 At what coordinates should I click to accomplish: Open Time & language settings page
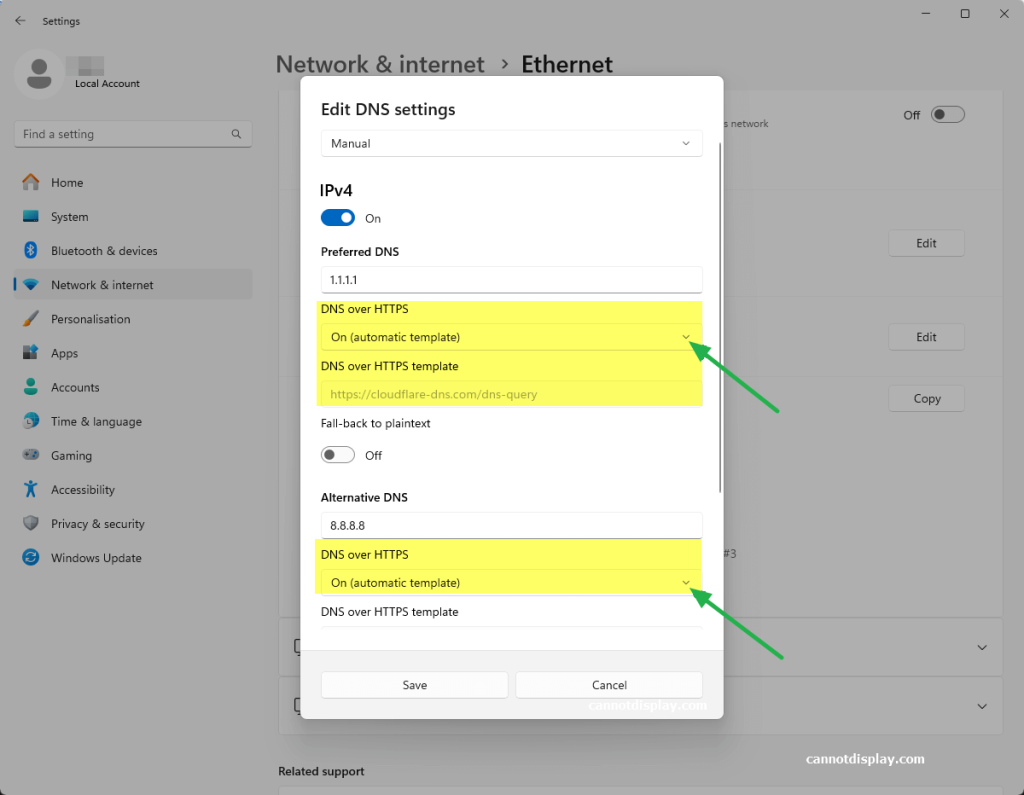[95, 422]
